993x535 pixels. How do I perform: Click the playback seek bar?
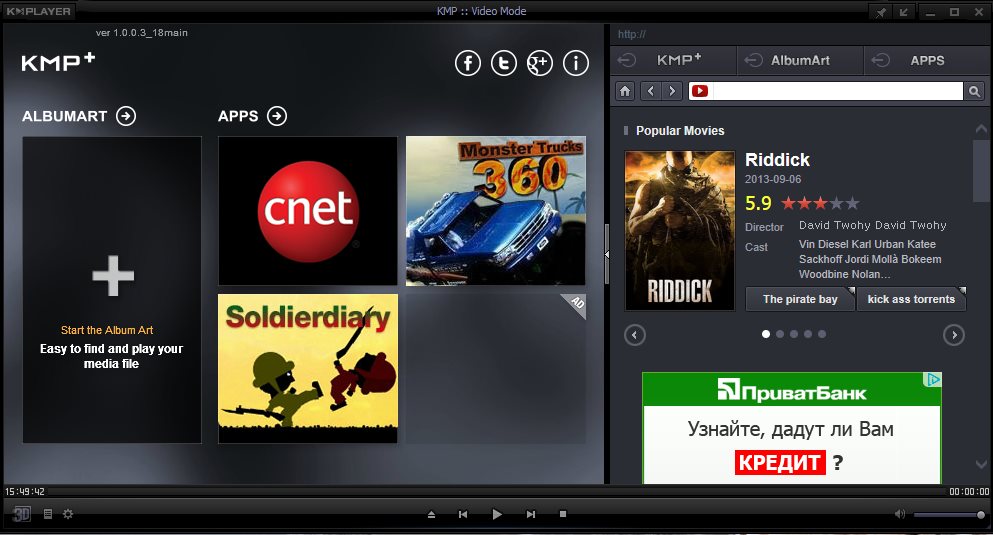click(x=497, y=491)
